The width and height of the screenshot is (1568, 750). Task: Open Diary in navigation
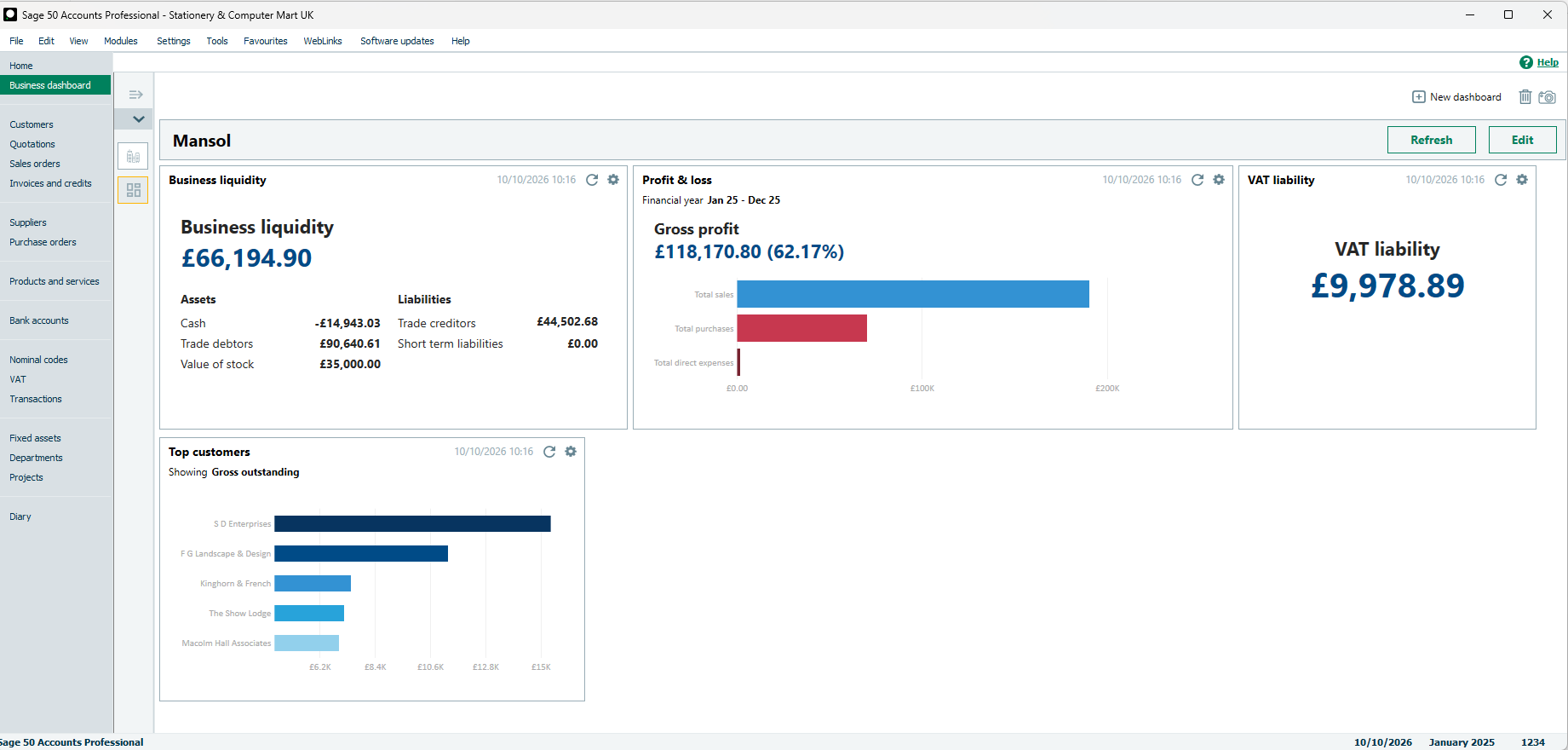pyautogui.click(x=20, y=516)
